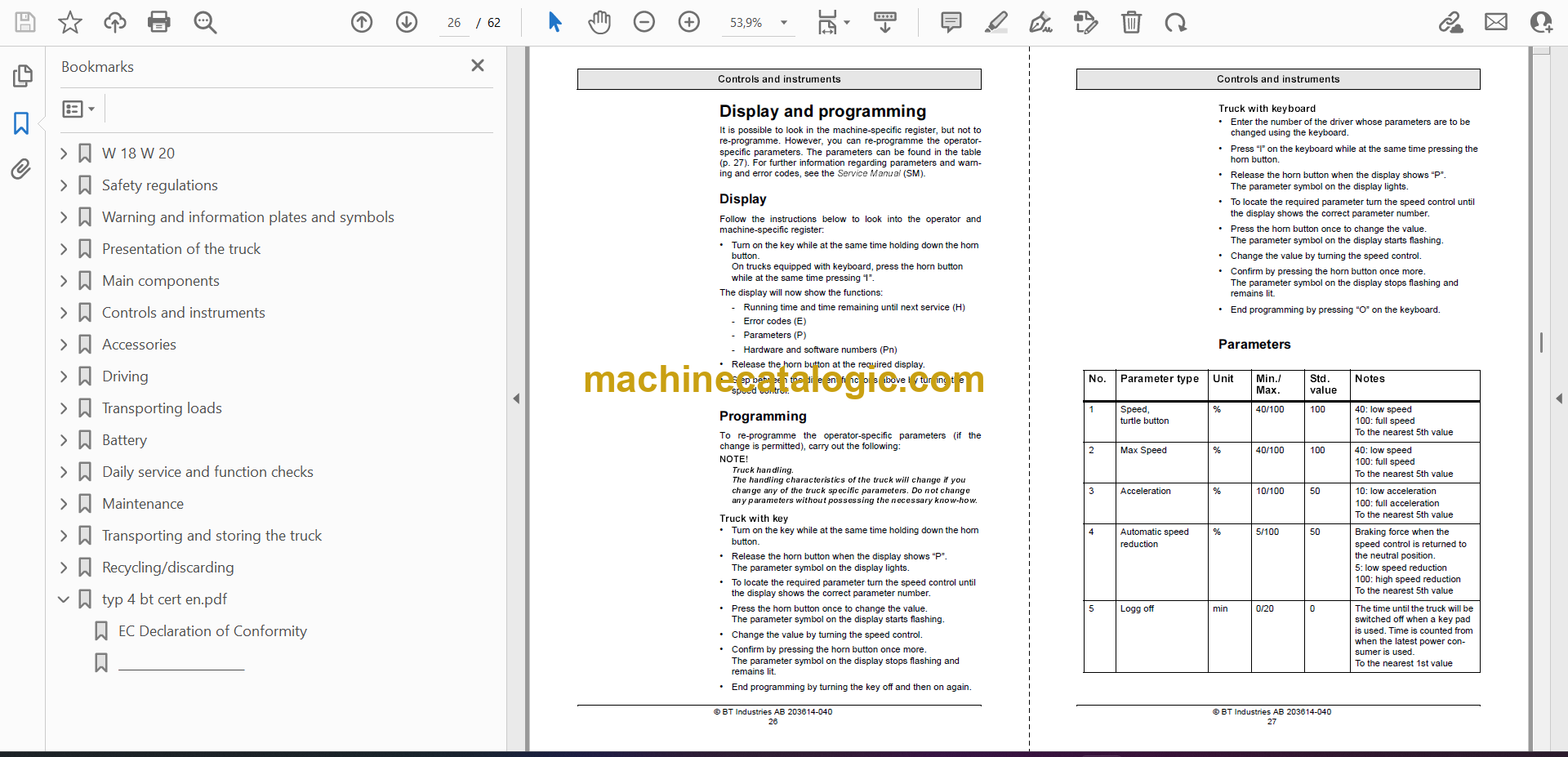Open fit page options tool

click(x=833, y=22)
